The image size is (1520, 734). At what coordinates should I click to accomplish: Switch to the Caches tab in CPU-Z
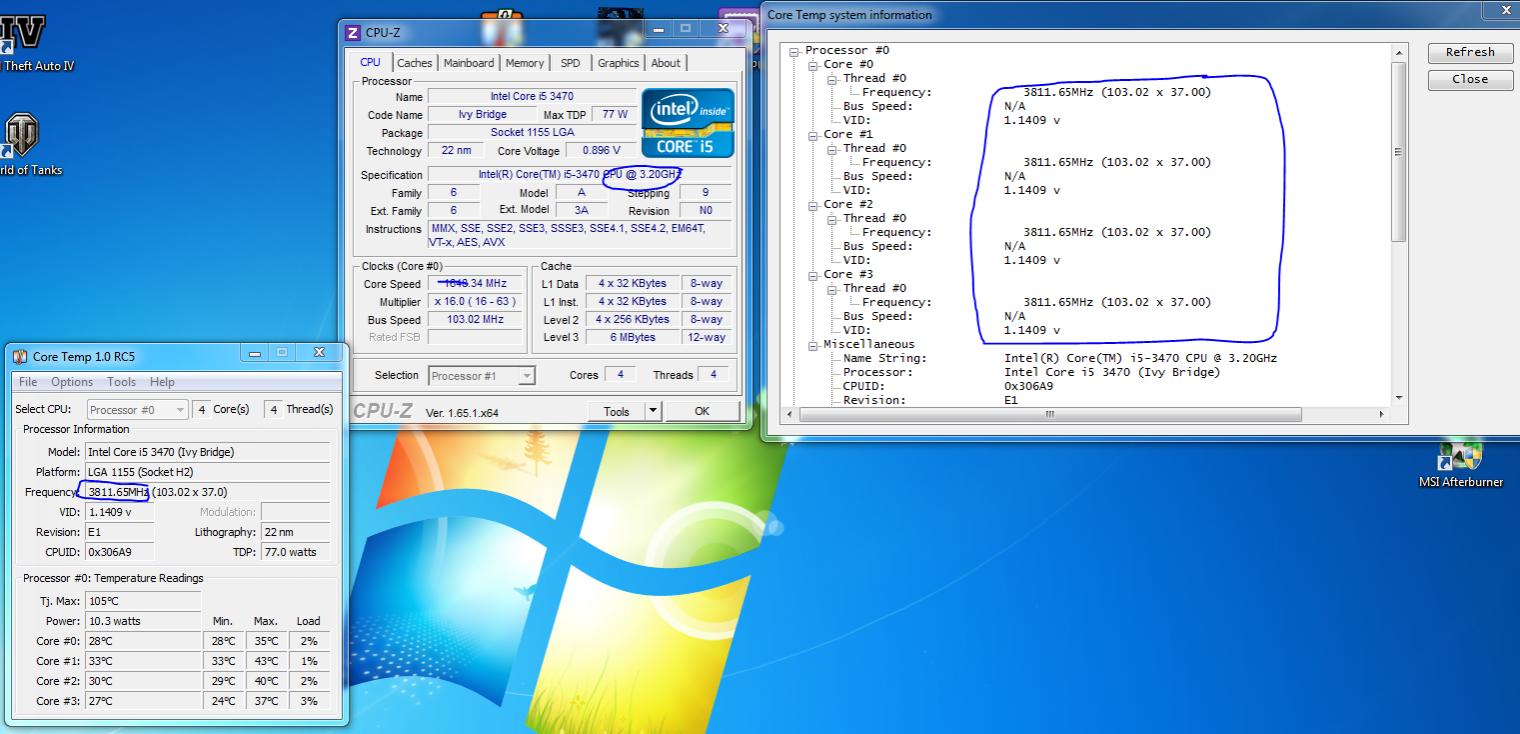point(415,63)
